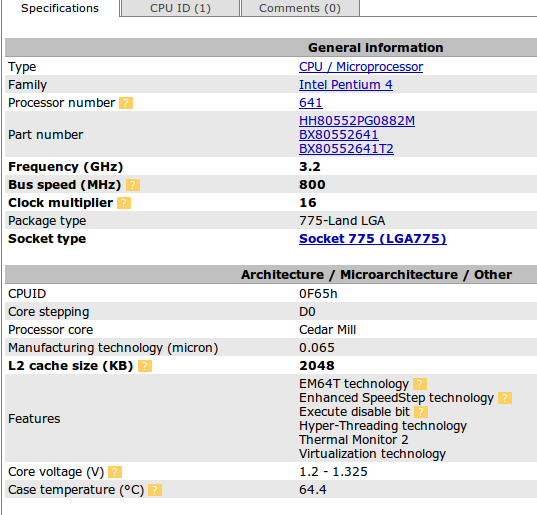Image resolution: width=537 pixels, height=515 pixels.
Task: Select the bus speed value 800
Action: coord(312,185)
